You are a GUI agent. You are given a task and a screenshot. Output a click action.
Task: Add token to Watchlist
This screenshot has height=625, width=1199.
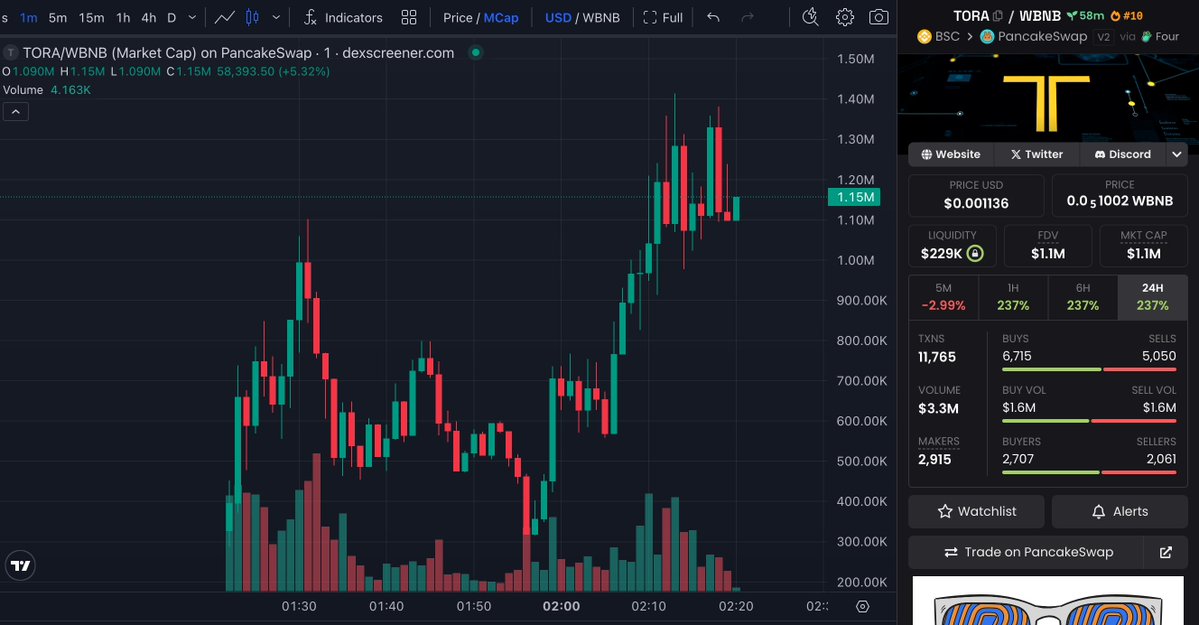pos(976,511)
